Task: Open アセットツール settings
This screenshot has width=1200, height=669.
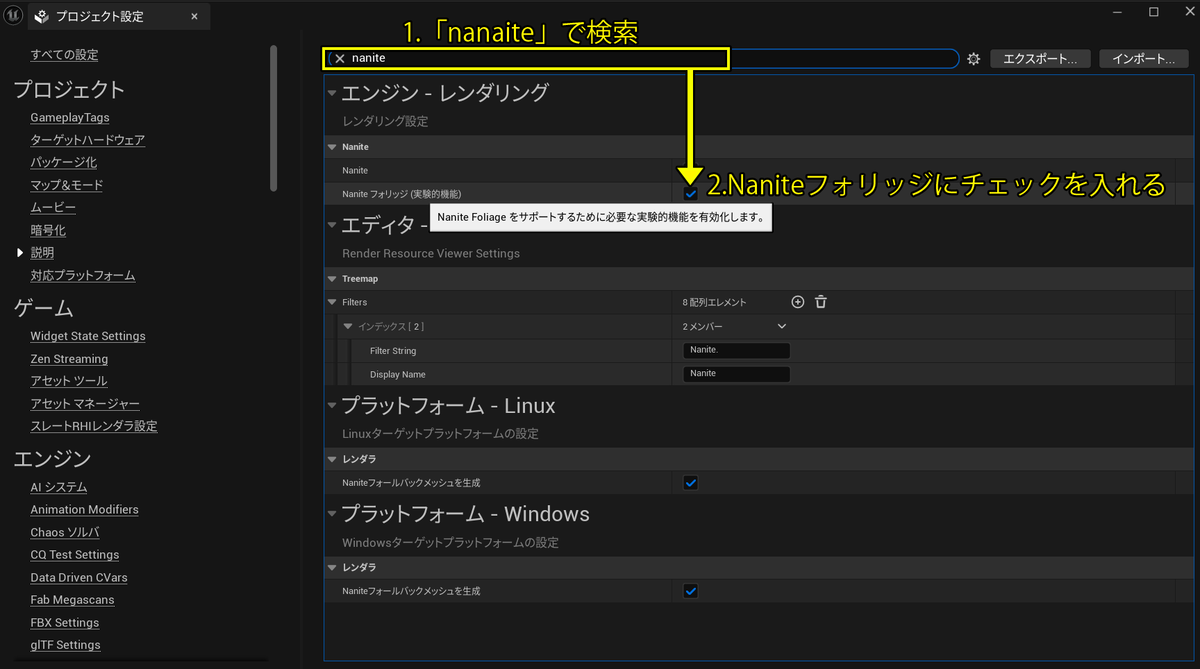Action: tap(69, 381)
